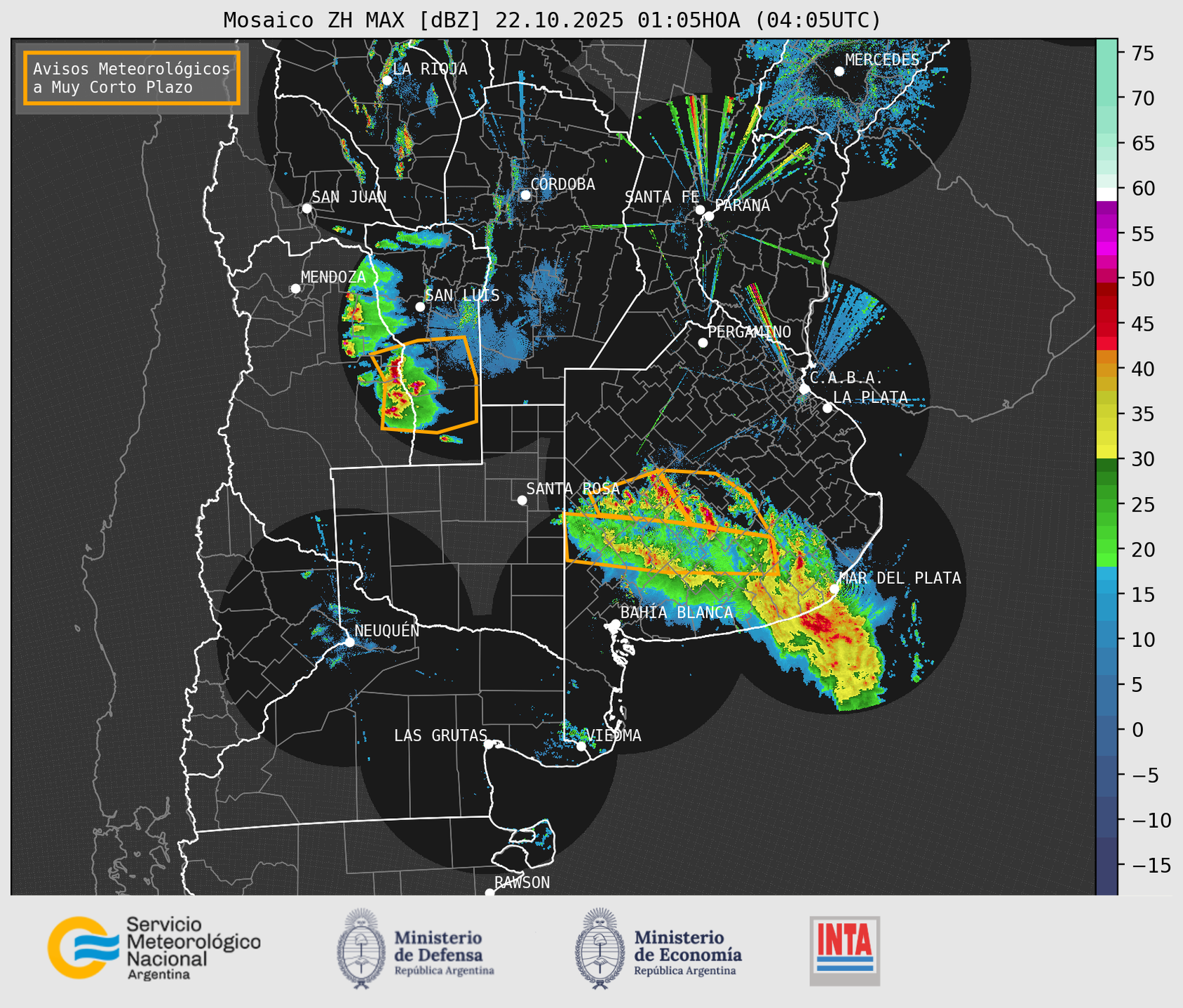Click the Ministerio de Defensa emblem
This screenshot has width=1183, height=1008.
361,948
